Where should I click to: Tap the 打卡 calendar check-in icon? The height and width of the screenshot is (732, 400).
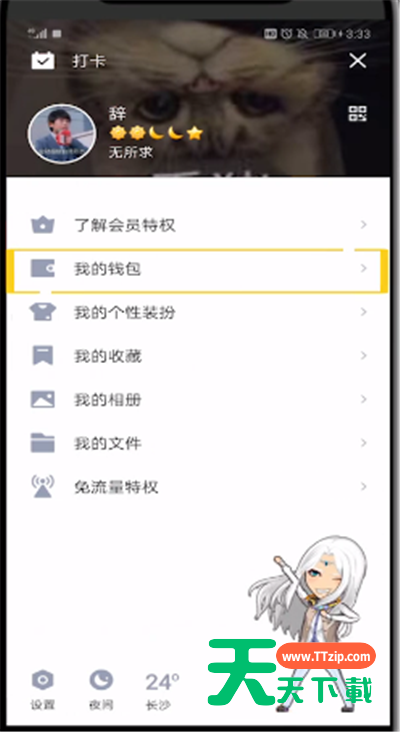click(x=43, y=61)
